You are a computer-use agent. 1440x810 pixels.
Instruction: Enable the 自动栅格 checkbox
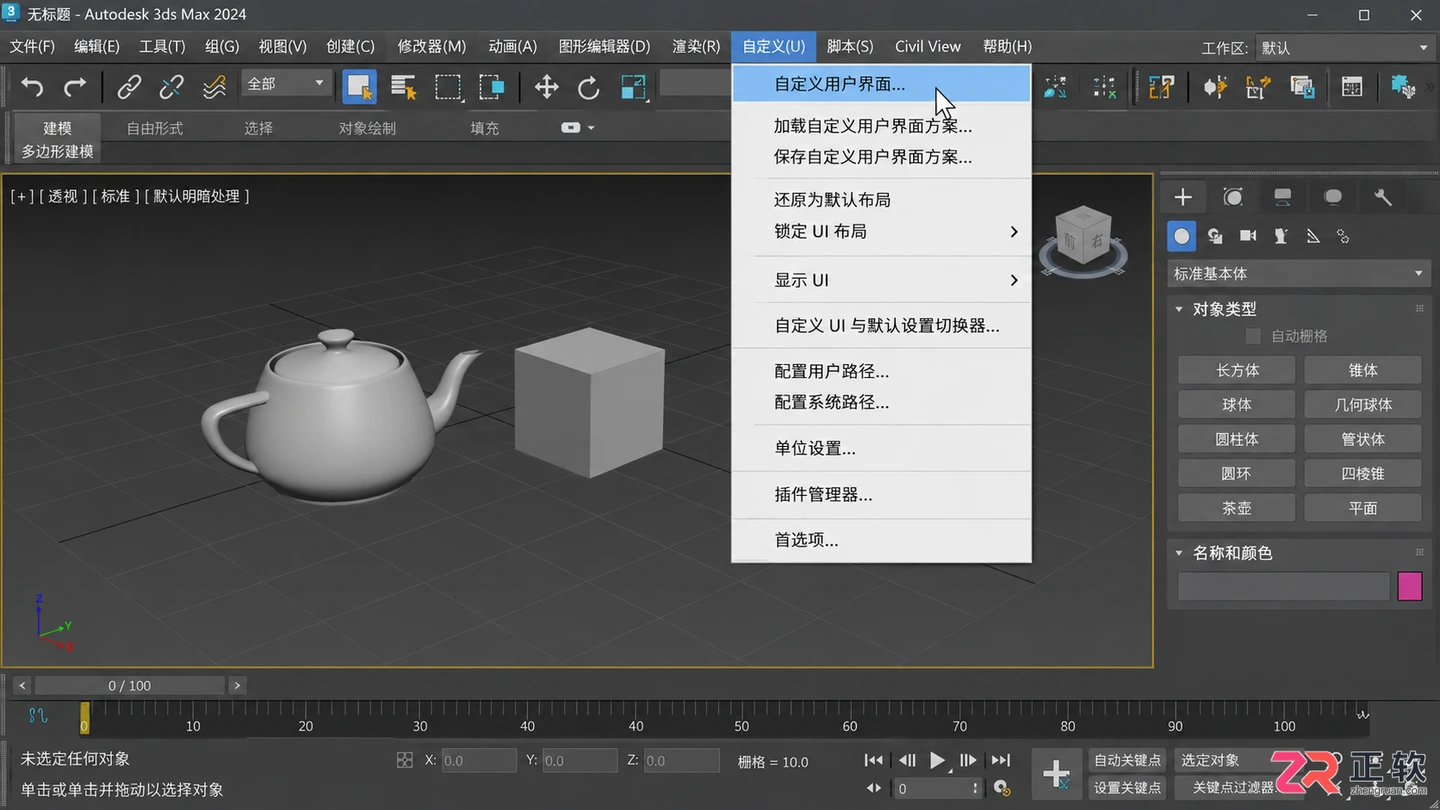[x=1253, y=336]
